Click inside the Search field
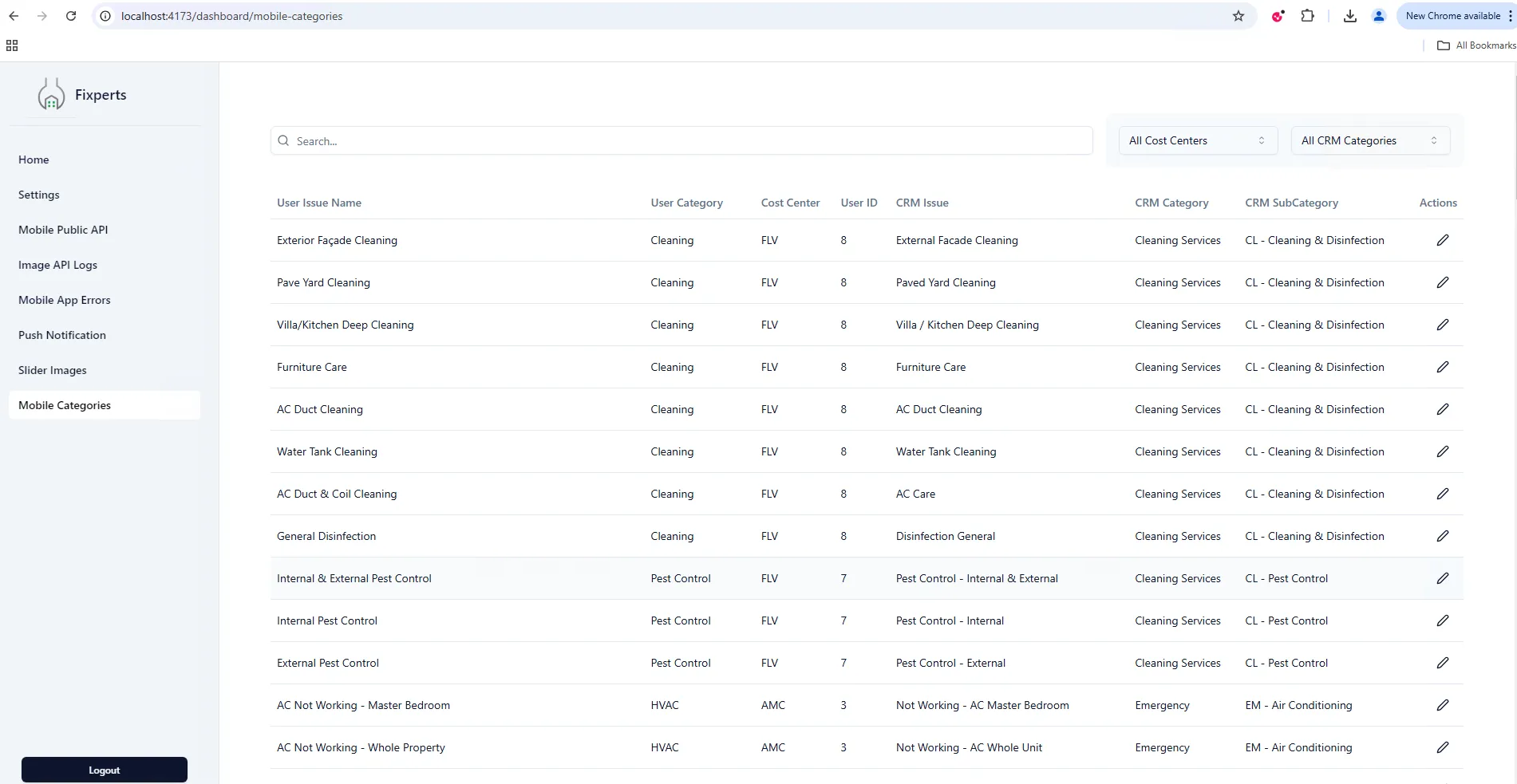 (559, 140)
